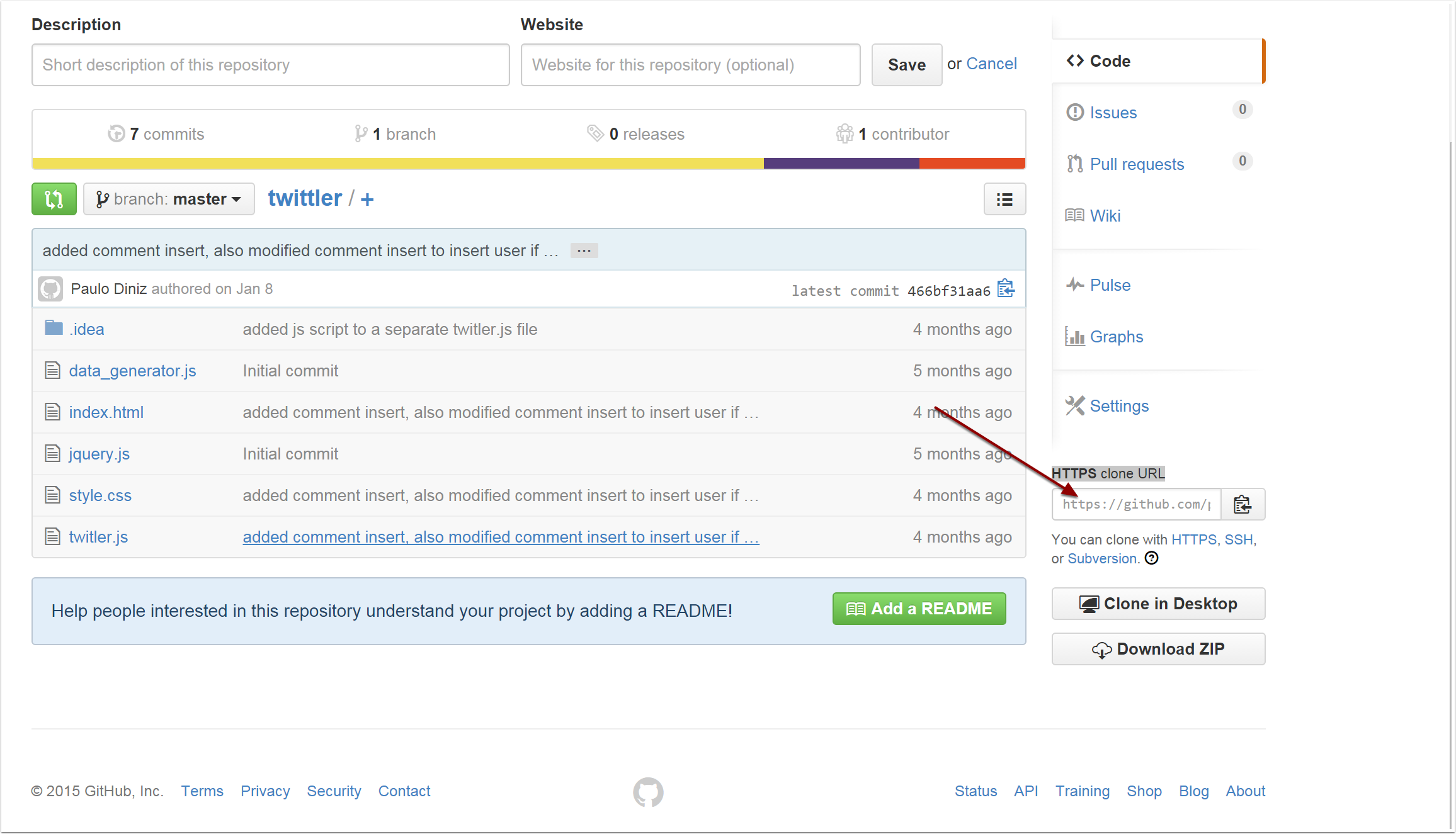
Task: Switch clone protocol to HTTPS link
Action: click(1193, 539)
